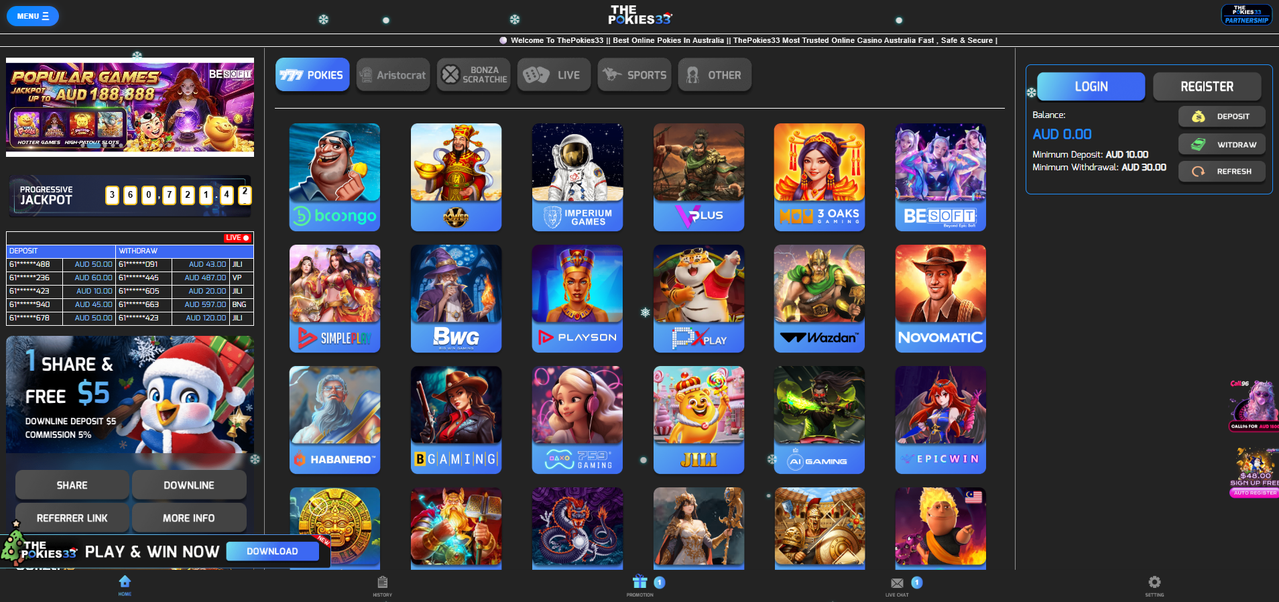Open the Imperium Games provider tile

pos(577,177)
